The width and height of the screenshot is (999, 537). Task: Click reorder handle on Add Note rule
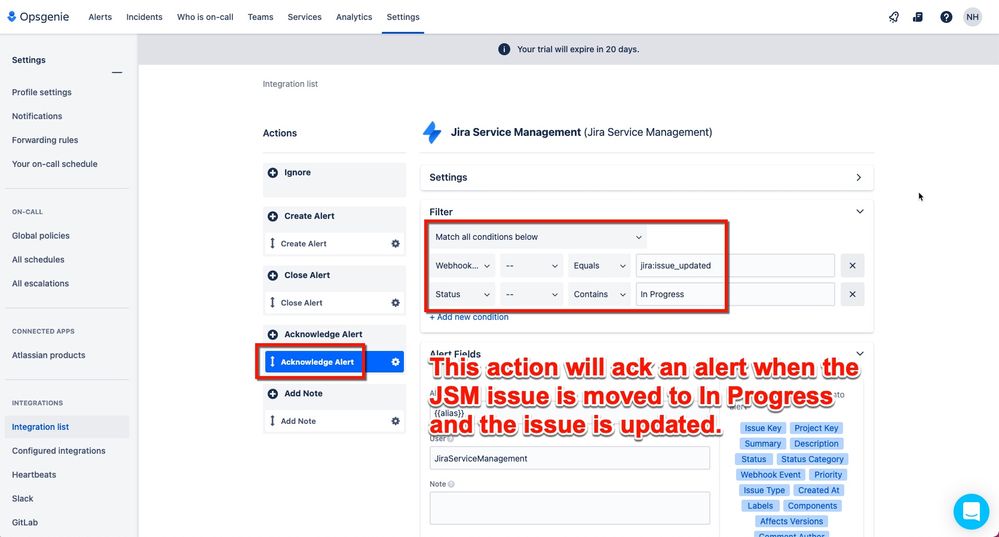[273, 421]
